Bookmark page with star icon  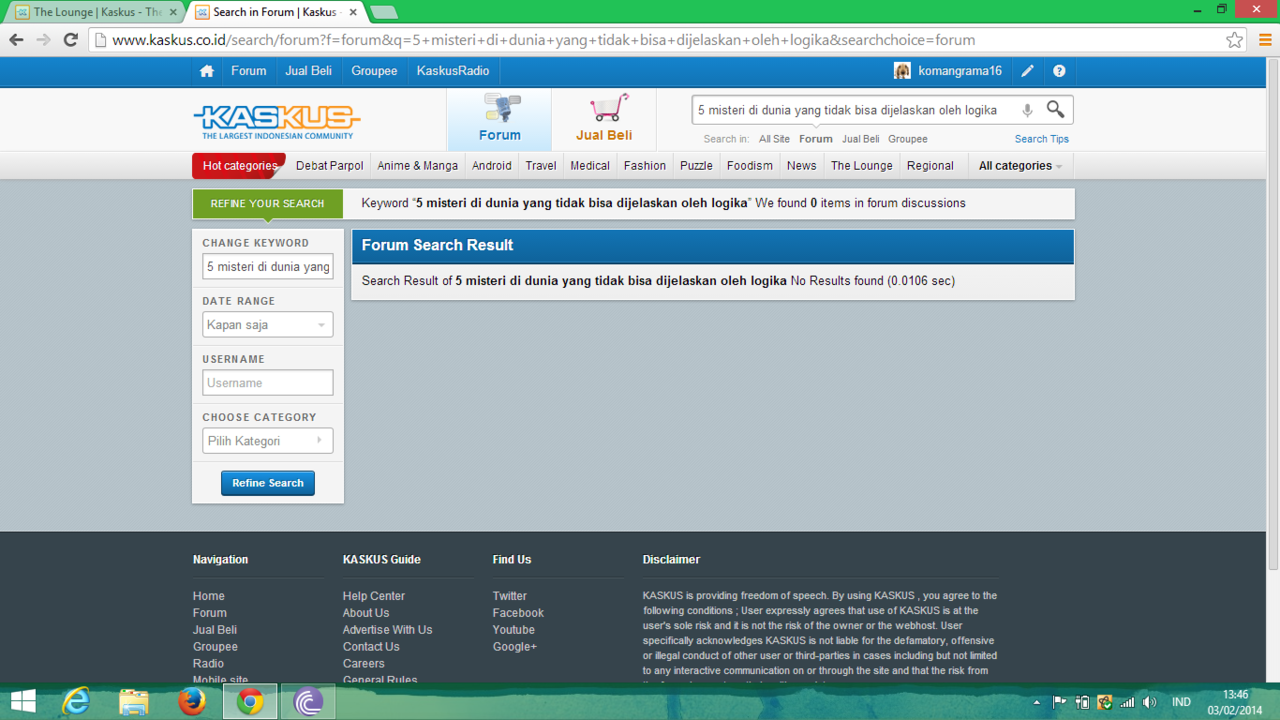point(1235,40)
